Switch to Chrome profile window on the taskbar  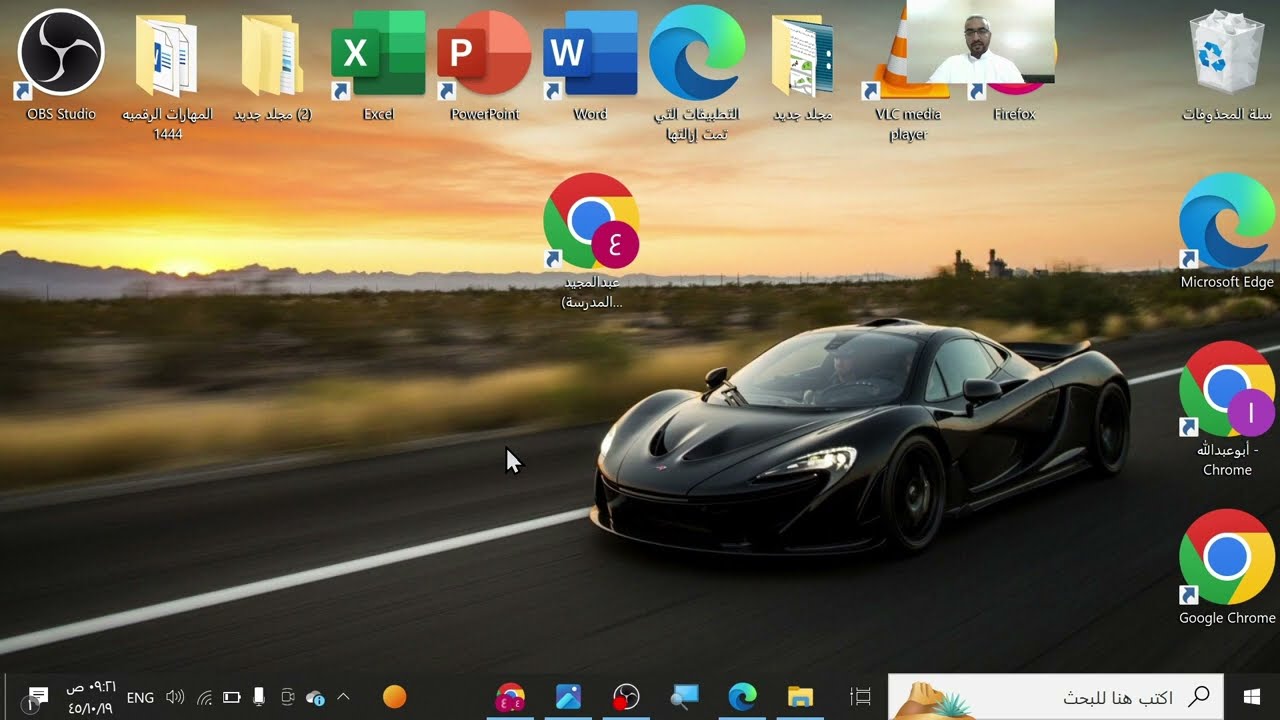coord(511,697)
